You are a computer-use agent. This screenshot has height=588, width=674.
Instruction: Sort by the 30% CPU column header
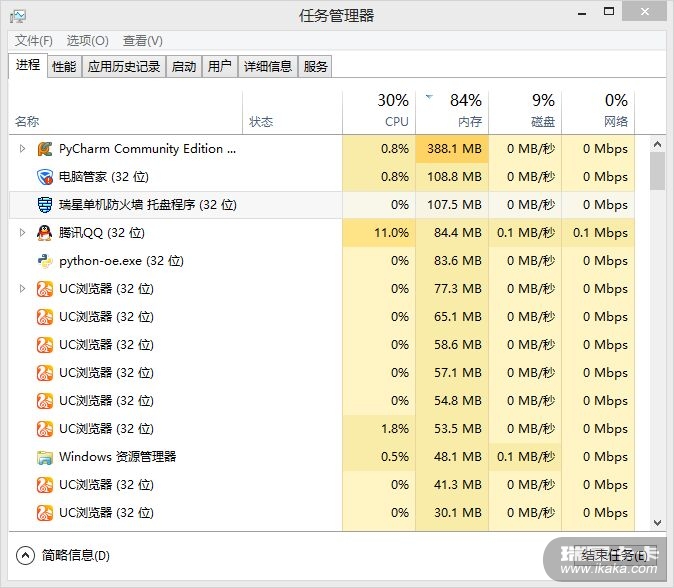(x=379, y=113)
